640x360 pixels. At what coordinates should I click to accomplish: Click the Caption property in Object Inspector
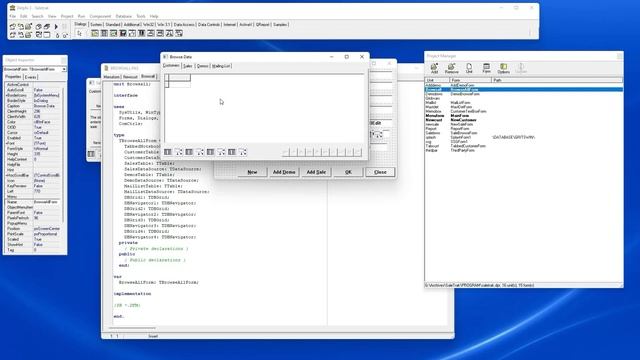33,106
